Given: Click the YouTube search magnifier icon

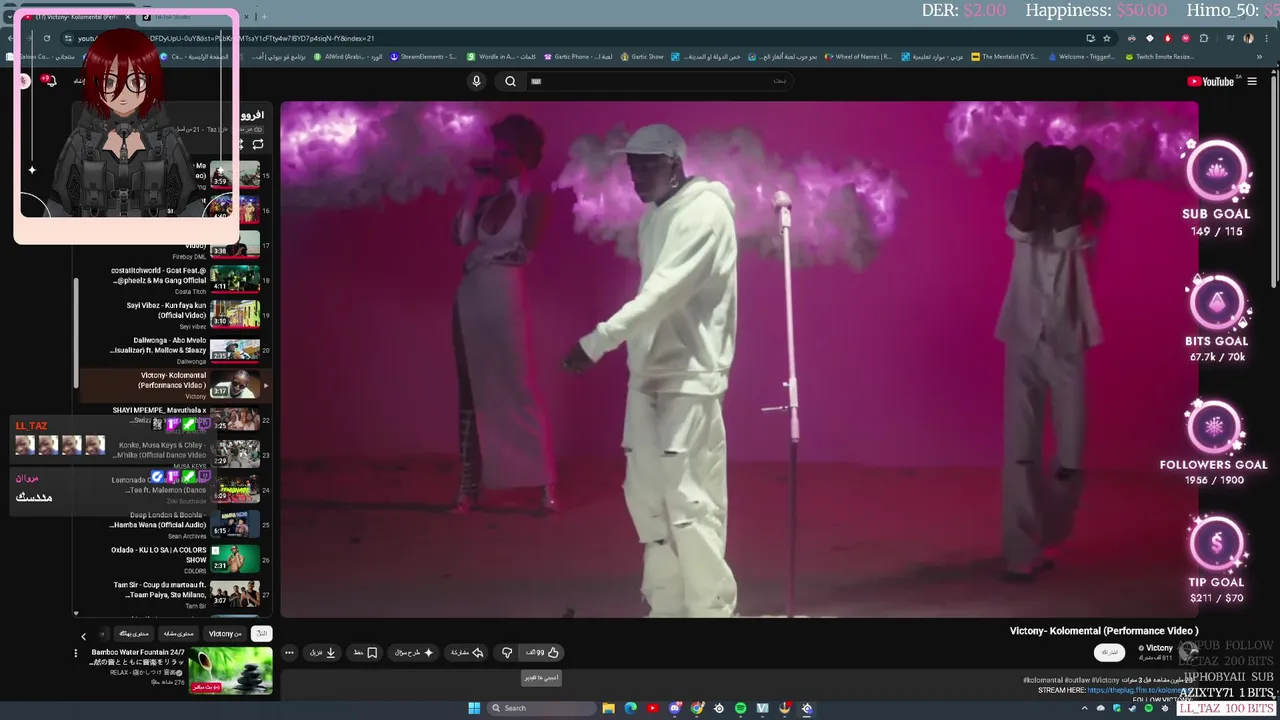Looking at the screenshot, I should coord(510,81).
